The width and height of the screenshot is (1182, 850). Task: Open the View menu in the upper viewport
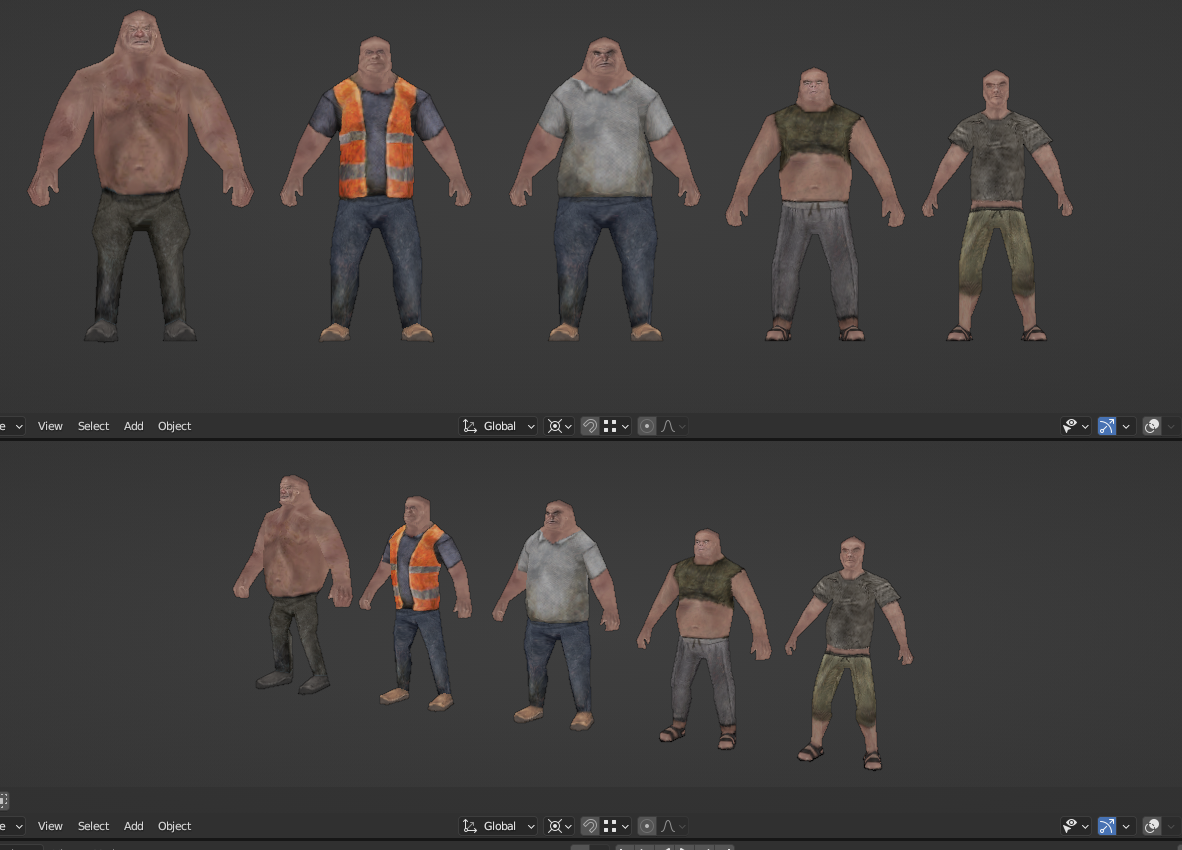tap(50, 426)
